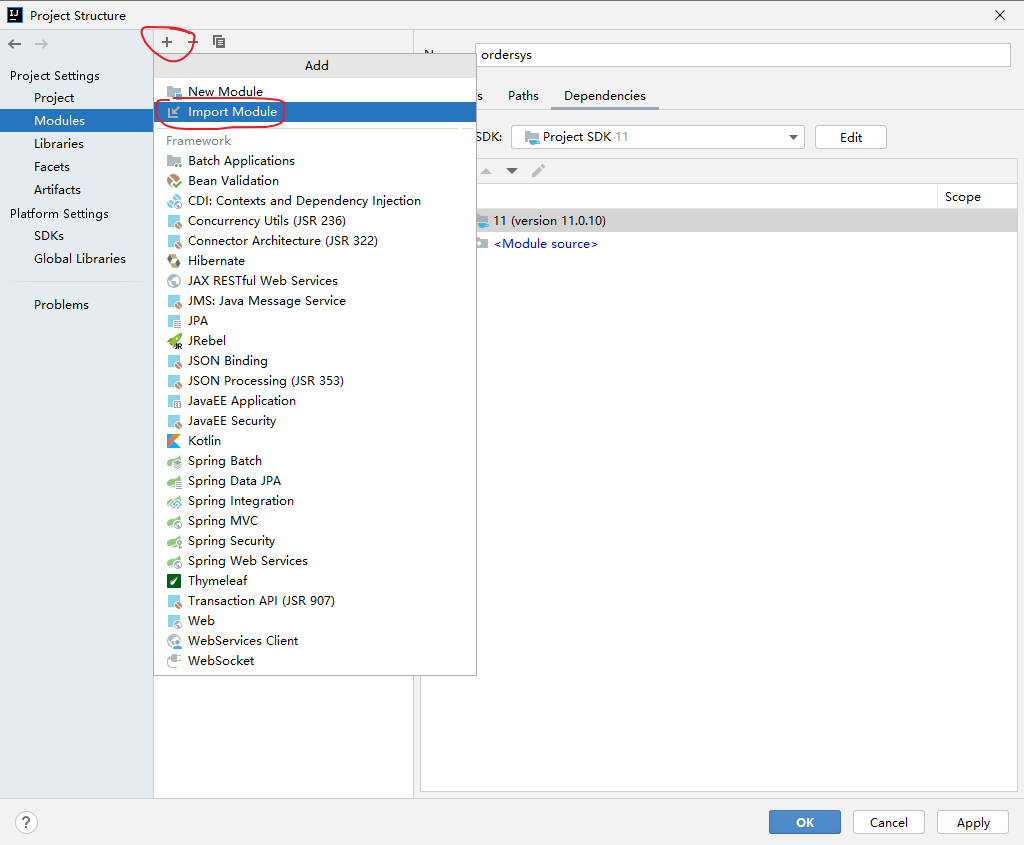Close the Project Structure dialog
The width and height of the screenshot is (1024, 845).
pos(1000,15)
